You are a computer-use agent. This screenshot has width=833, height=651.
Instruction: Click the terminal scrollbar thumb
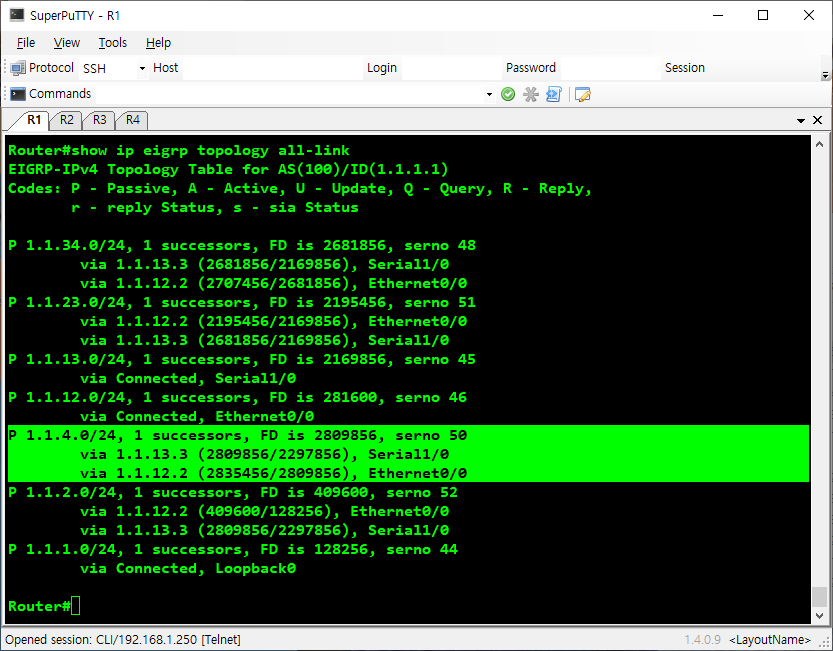[819, 596]
